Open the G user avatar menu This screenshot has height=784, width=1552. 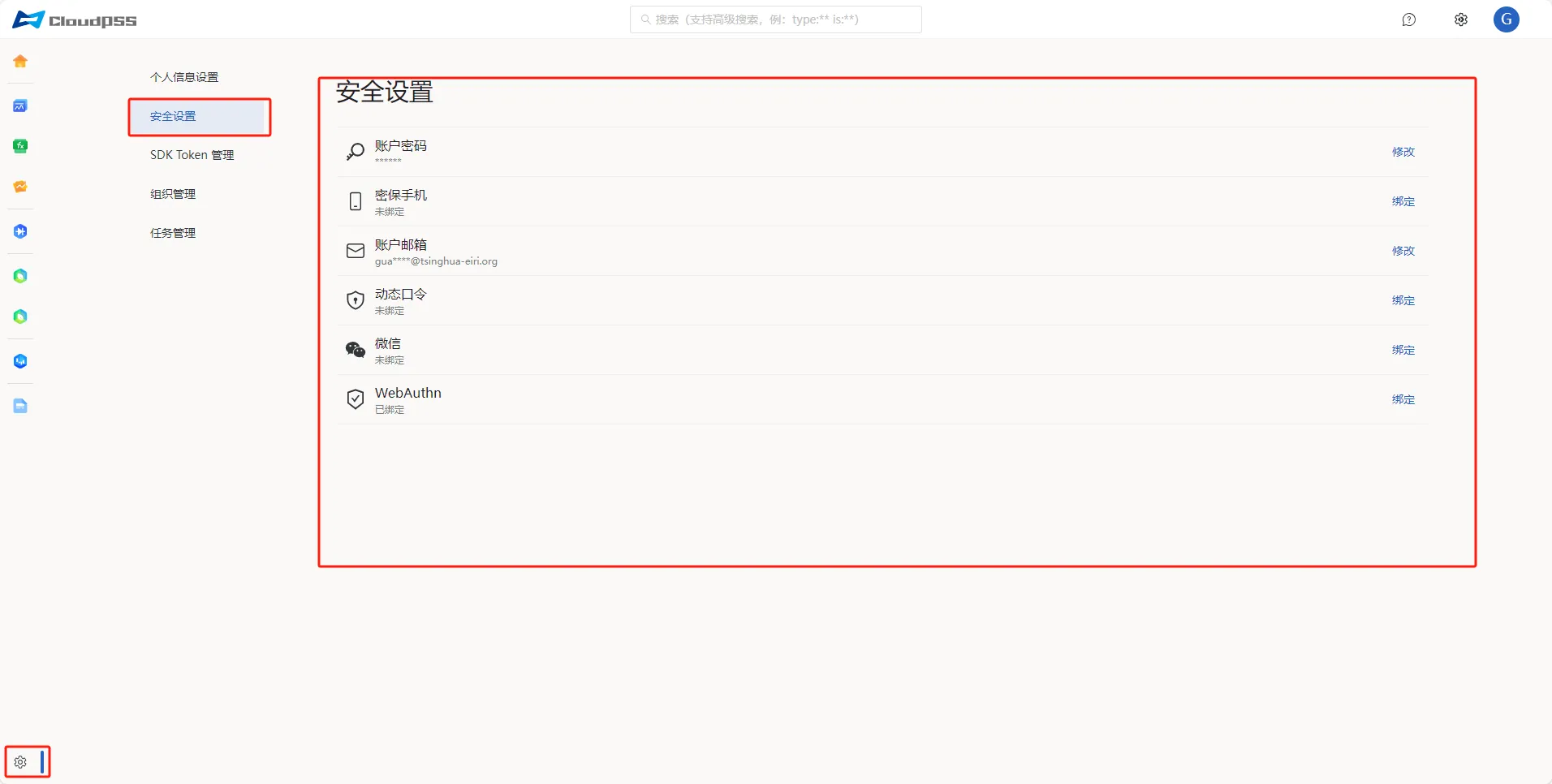point(1507,19)
